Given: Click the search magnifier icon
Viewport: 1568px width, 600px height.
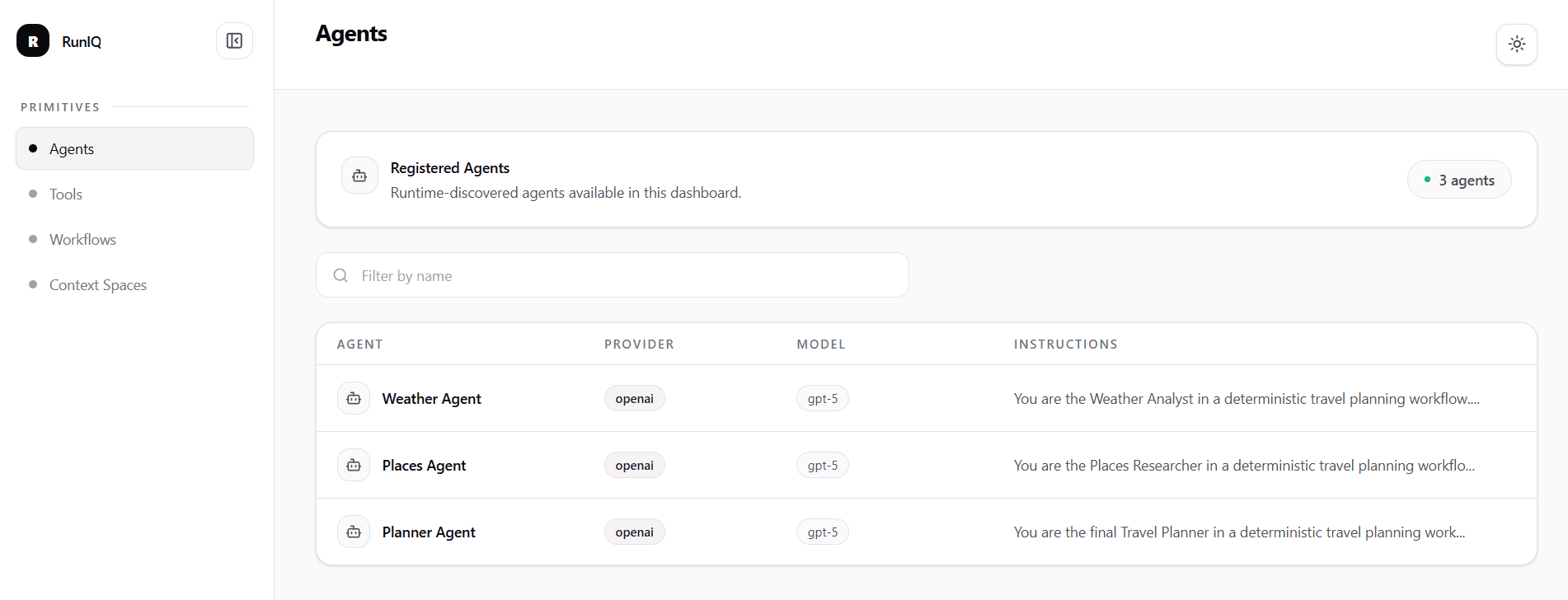Looking at the screenshot, I should point(340,275).
